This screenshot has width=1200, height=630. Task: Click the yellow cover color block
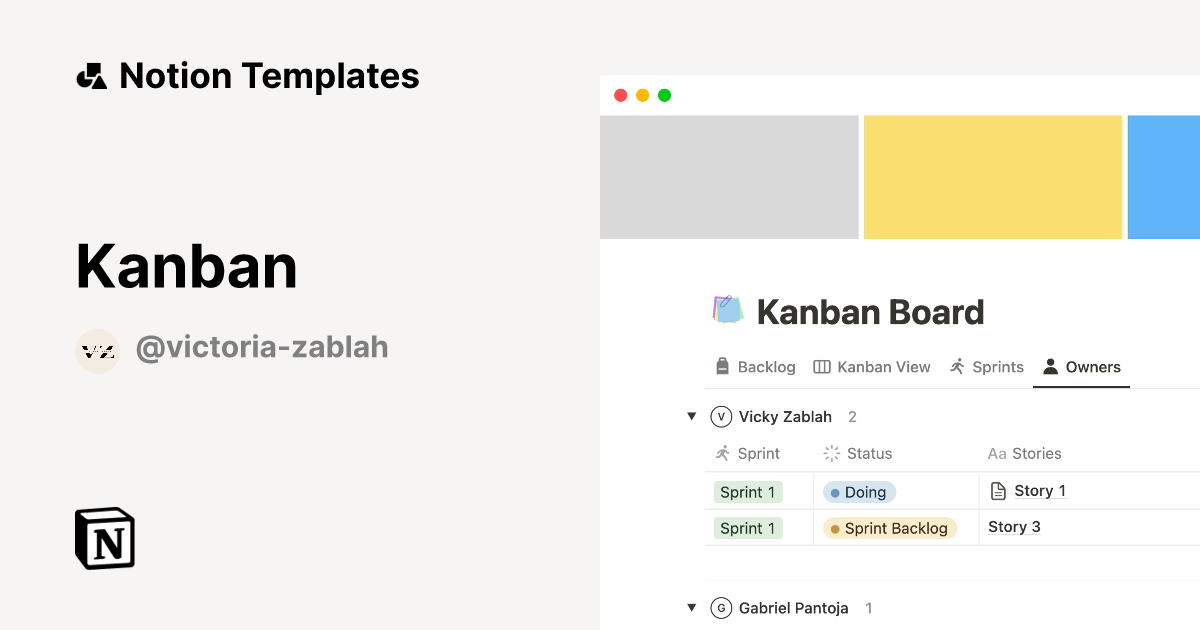click(x=993, y=177)
